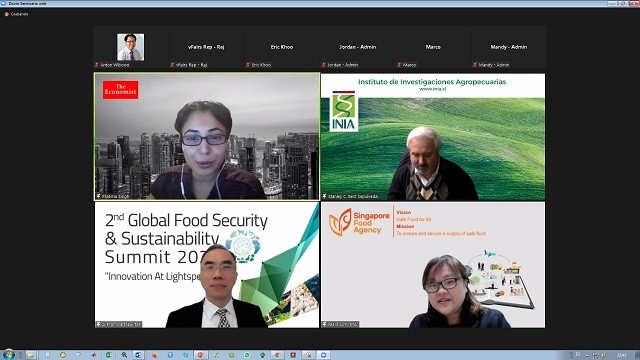Select the vFairs Rep - Raj participant tile
This screenshot has height=360, width=640.
pos(206,47)
